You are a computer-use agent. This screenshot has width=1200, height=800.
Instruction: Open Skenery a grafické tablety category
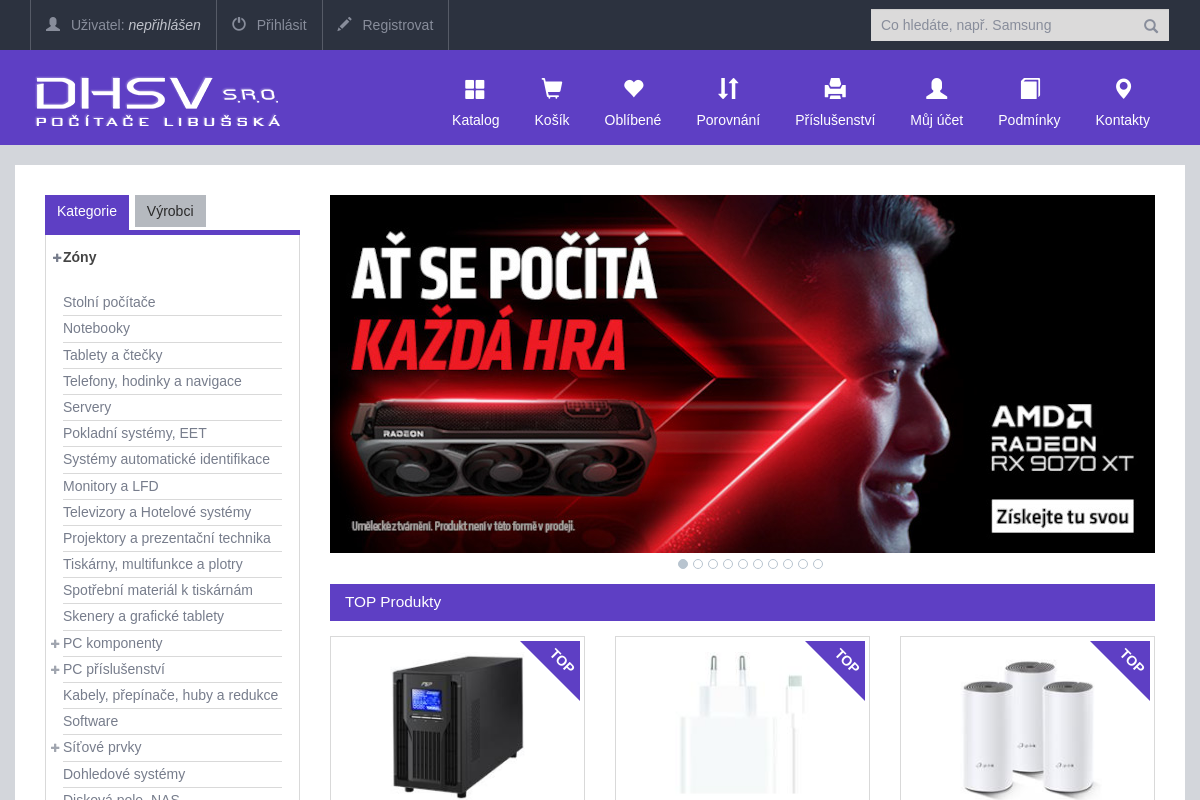point(143,616)
